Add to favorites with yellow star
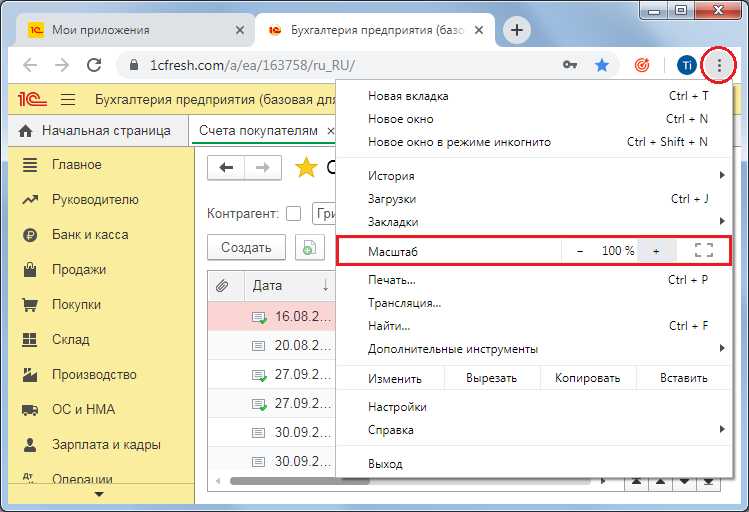749x512 pixels. click(x=306, y=168)
